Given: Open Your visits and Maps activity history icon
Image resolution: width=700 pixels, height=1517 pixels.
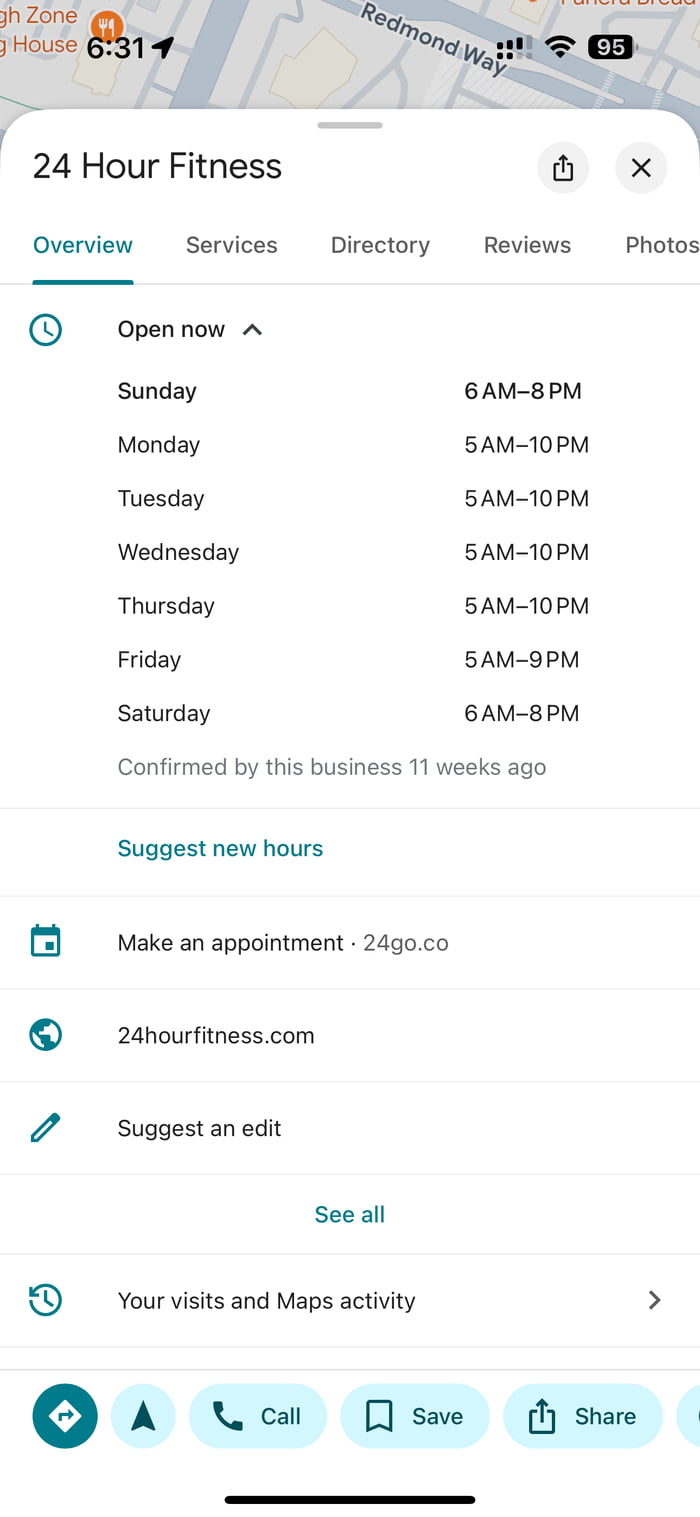Looking at the screenshot, I should point(45,1300).
